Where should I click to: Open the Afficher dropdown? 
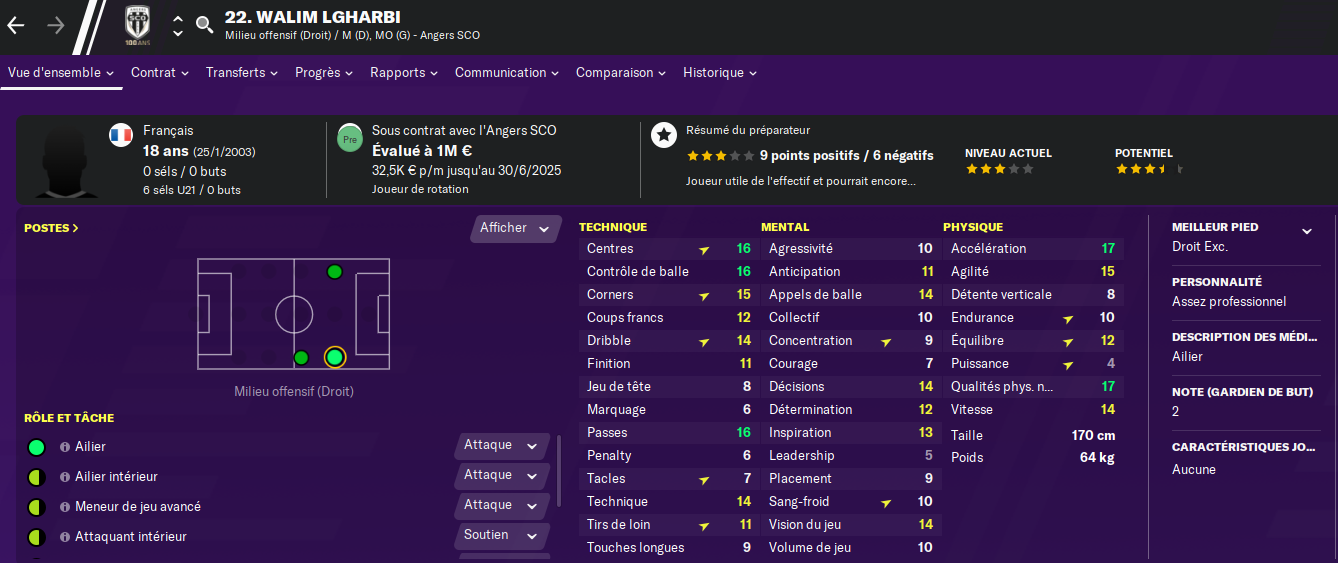pos(515,228)
